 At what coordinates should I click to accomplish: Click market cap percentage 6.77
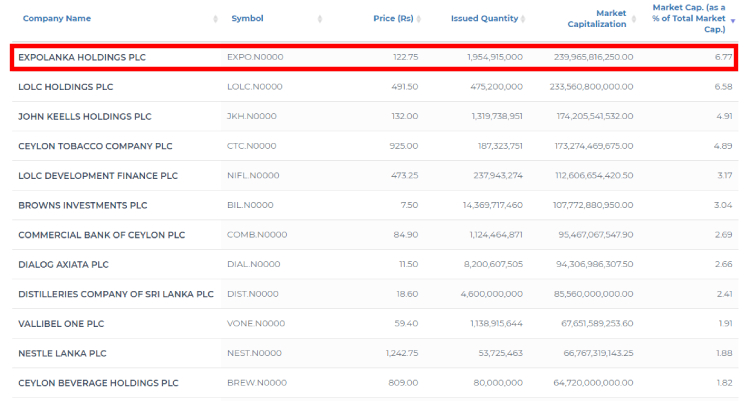point(724,57)
